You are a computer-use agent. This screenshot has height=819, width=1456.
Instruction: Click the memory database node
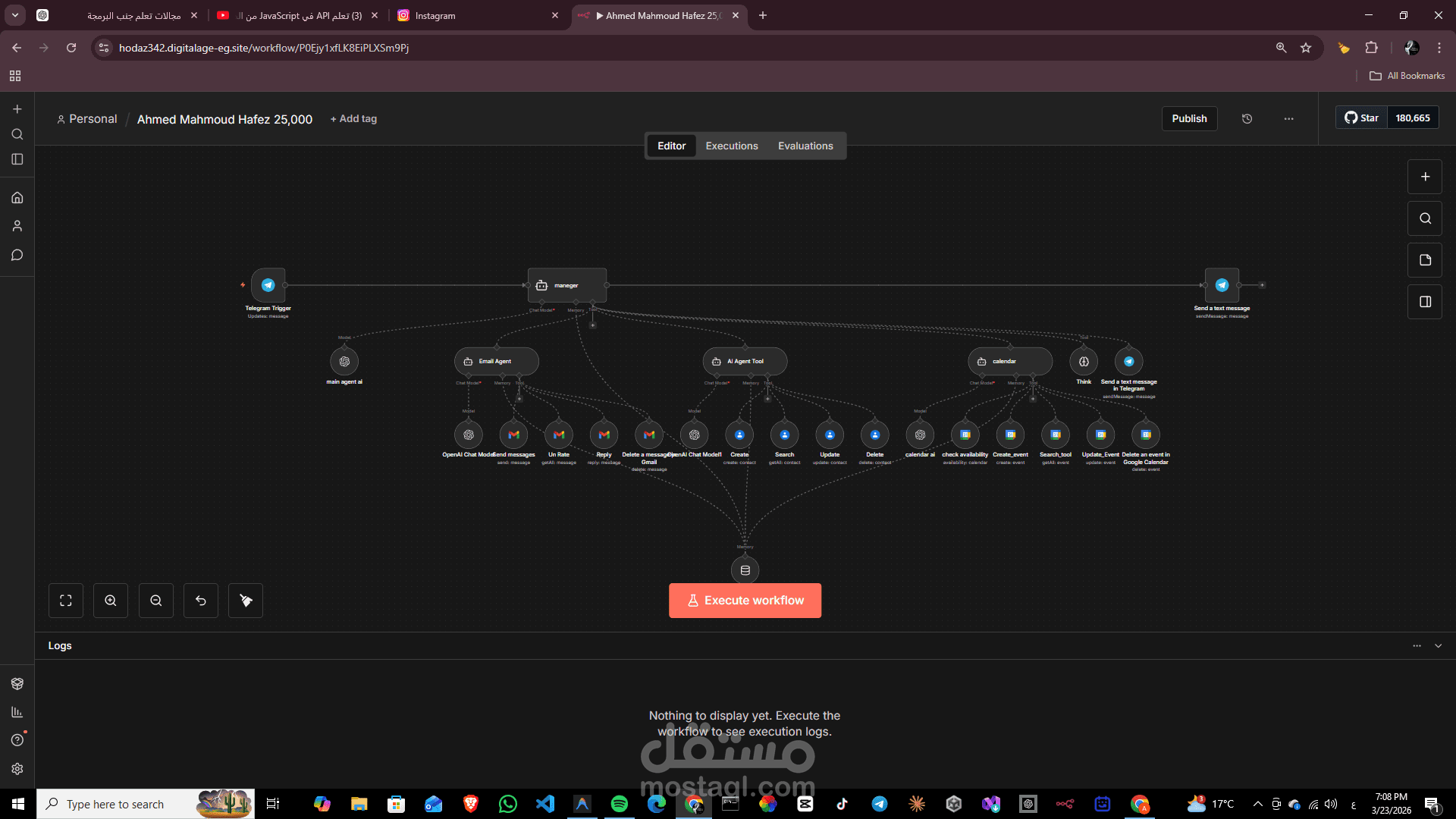click(x=745, y=570)
